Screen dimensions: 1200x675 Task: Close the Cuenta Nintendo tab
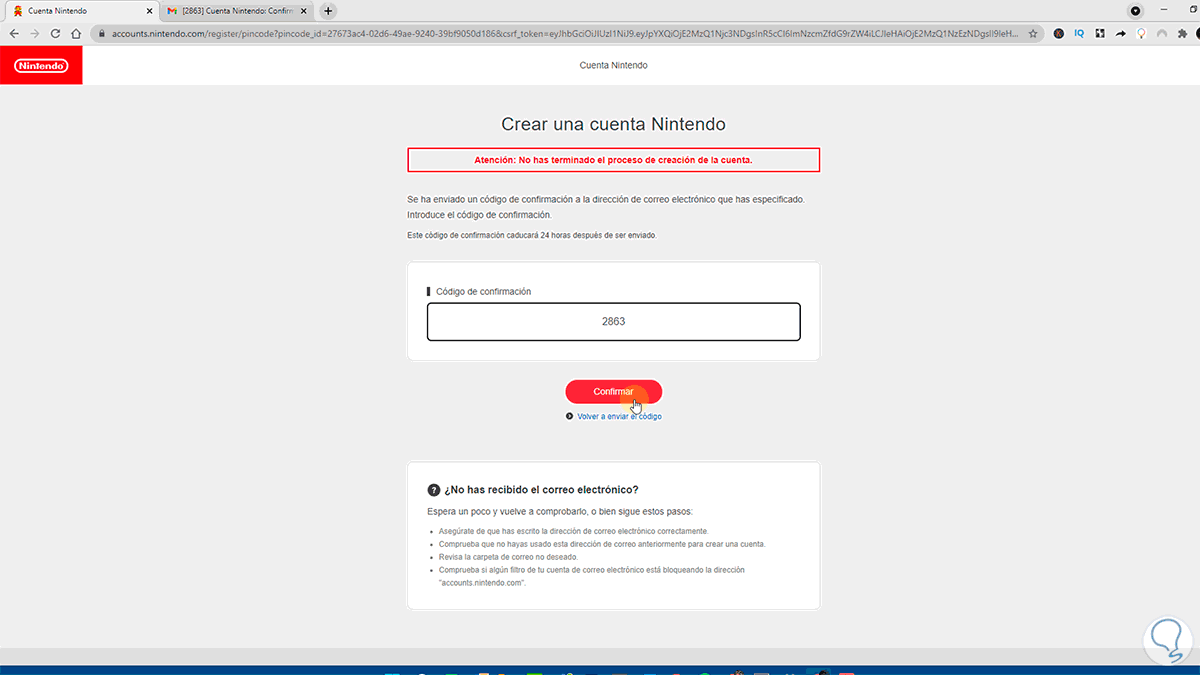point(150,11)
